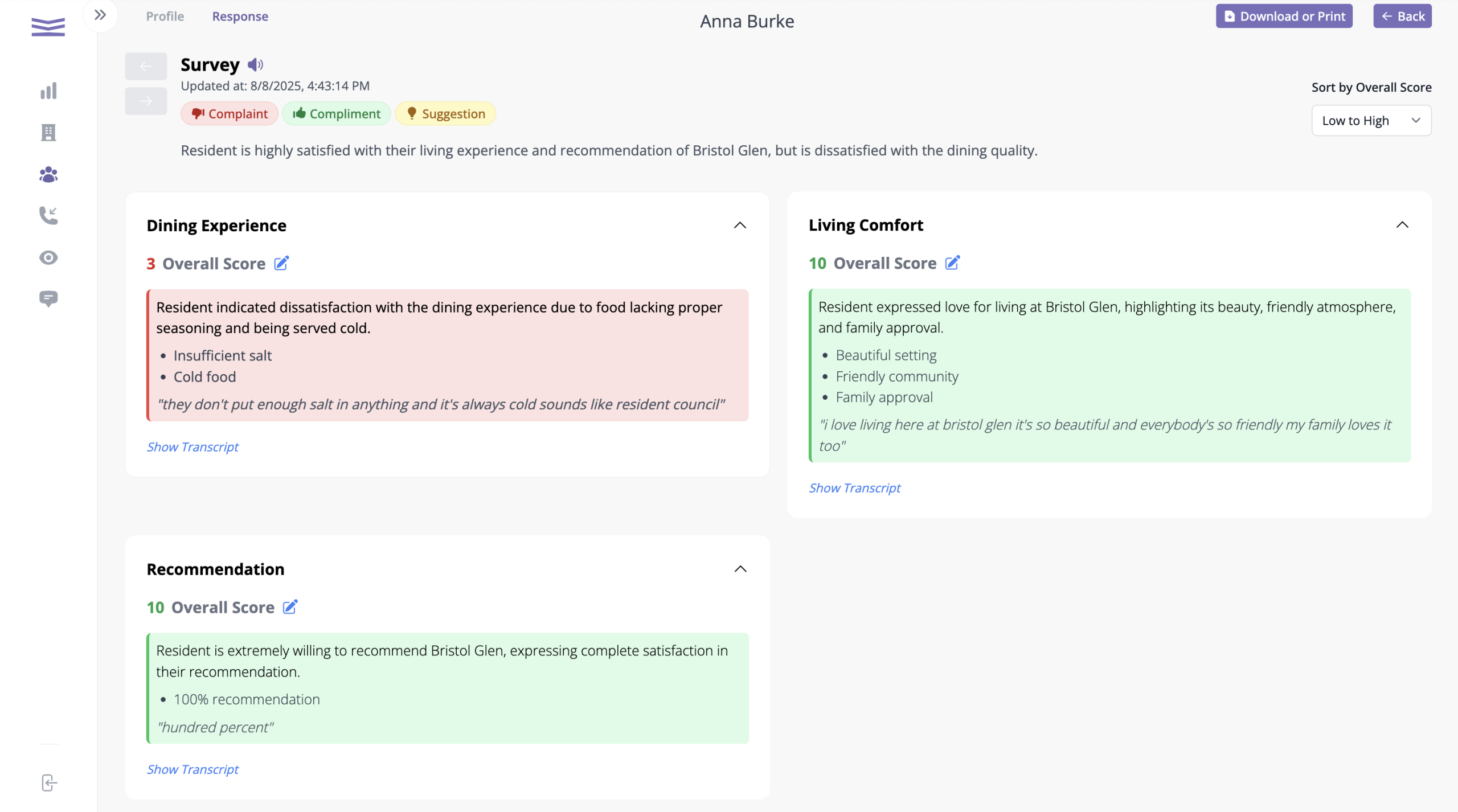This screenshot has width=1458, height=812.
Task: Edit the Living Comfort overall score
Action: [x=952, y=263]
